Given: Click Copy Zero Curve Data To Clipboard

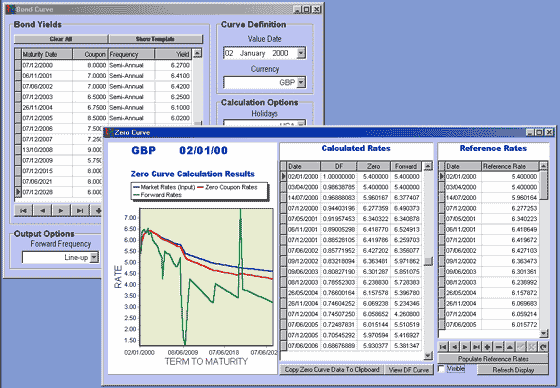Looking at the screenshot, I should [332, 370].
